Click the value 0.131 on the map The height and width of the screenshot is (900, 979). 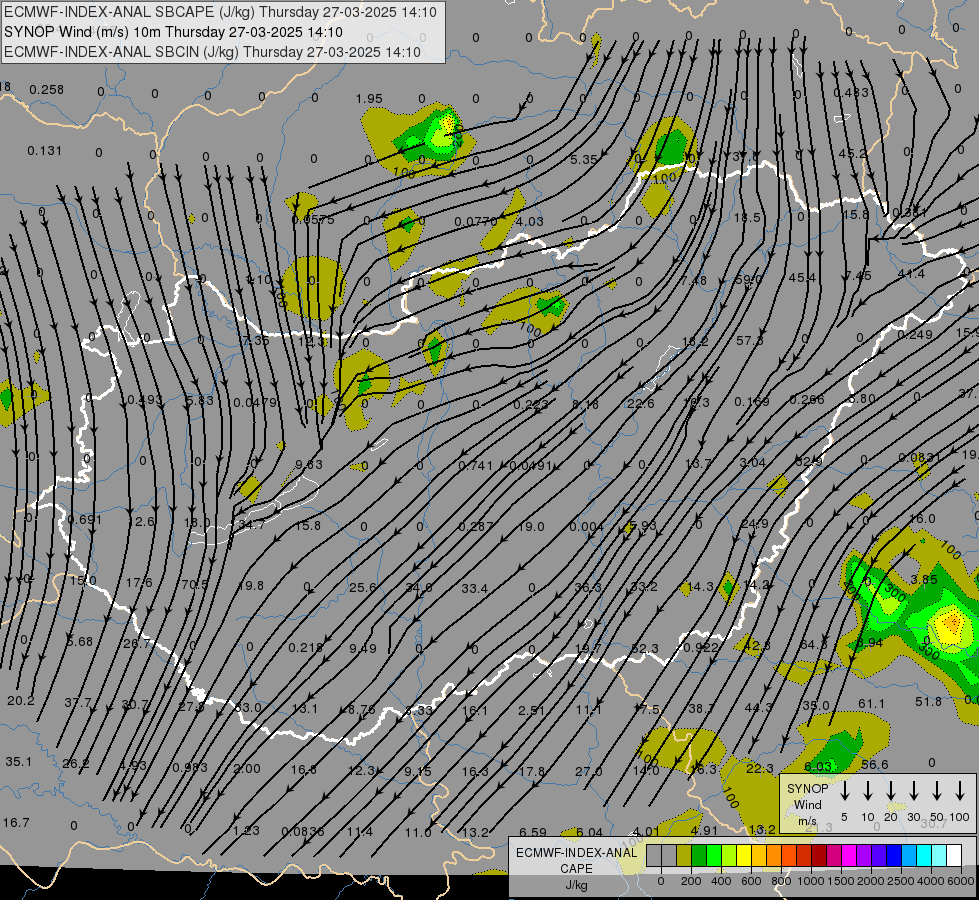44,151
